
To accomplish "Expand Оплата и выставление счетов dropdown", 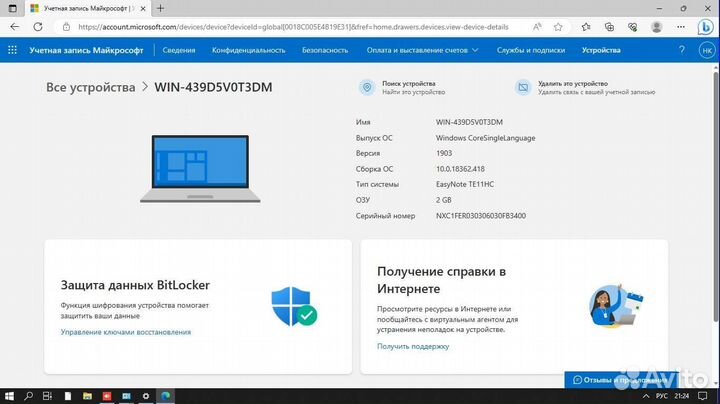I will click(x=420, y=48).
